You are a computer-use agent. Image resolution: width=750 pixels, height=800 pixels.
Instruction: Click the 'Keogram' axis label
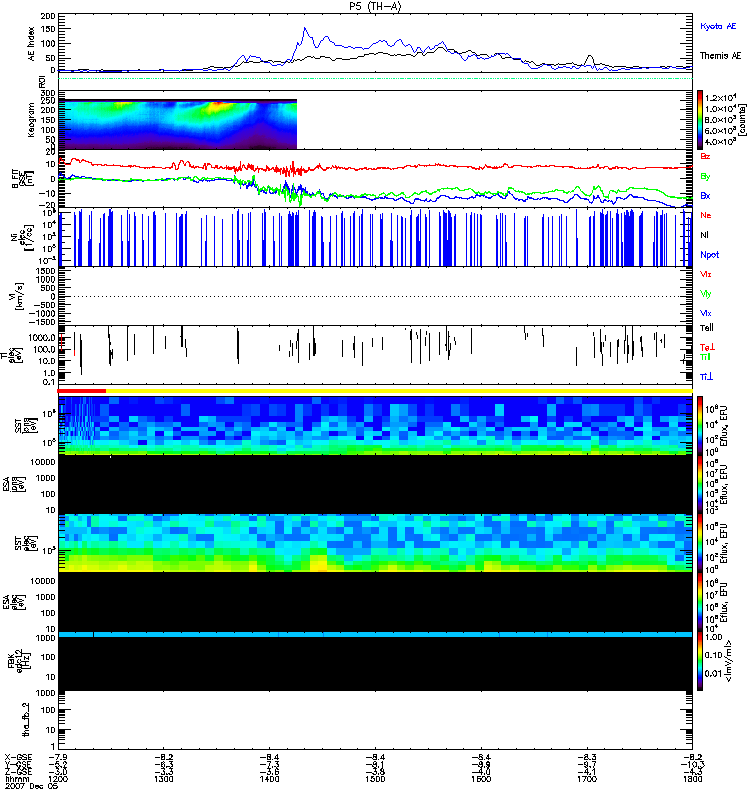point(32,119)
